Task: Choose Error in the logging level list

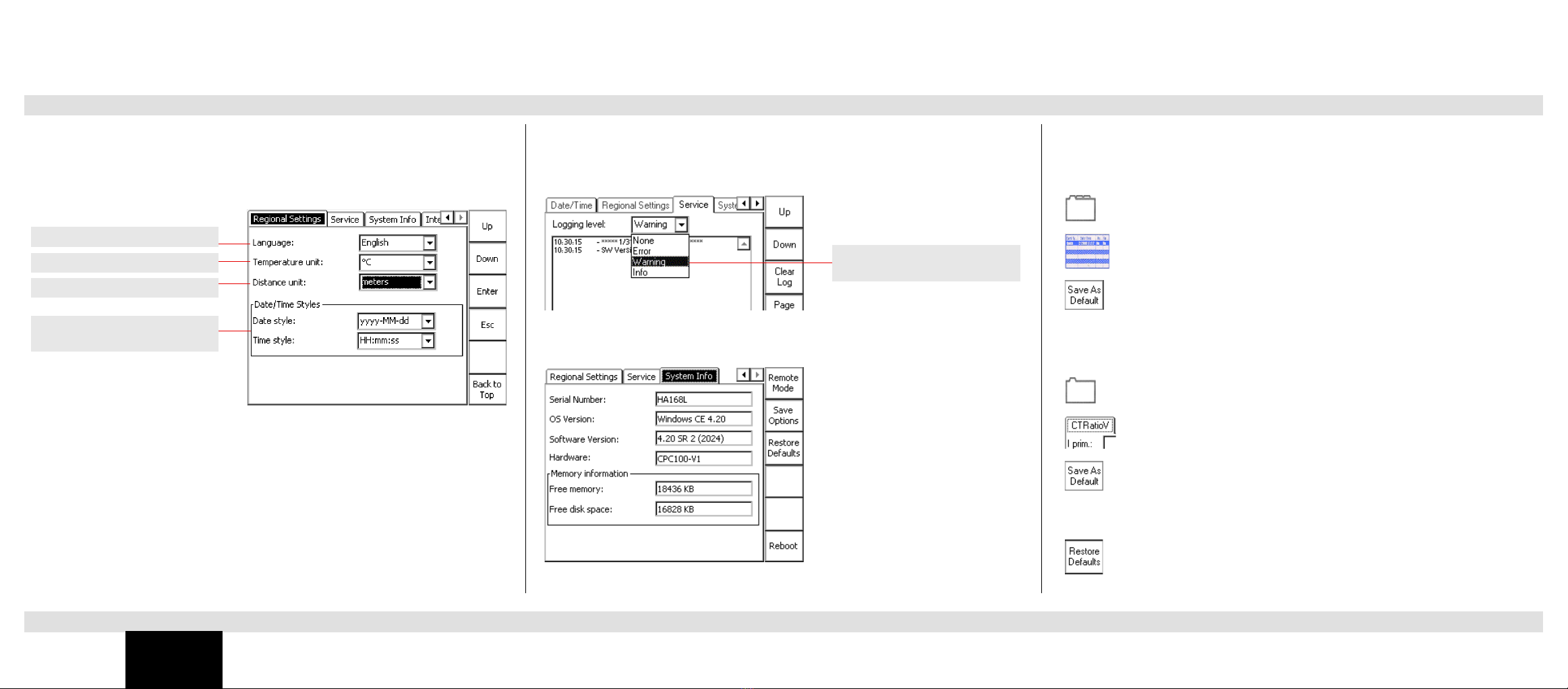Action: 660,251
